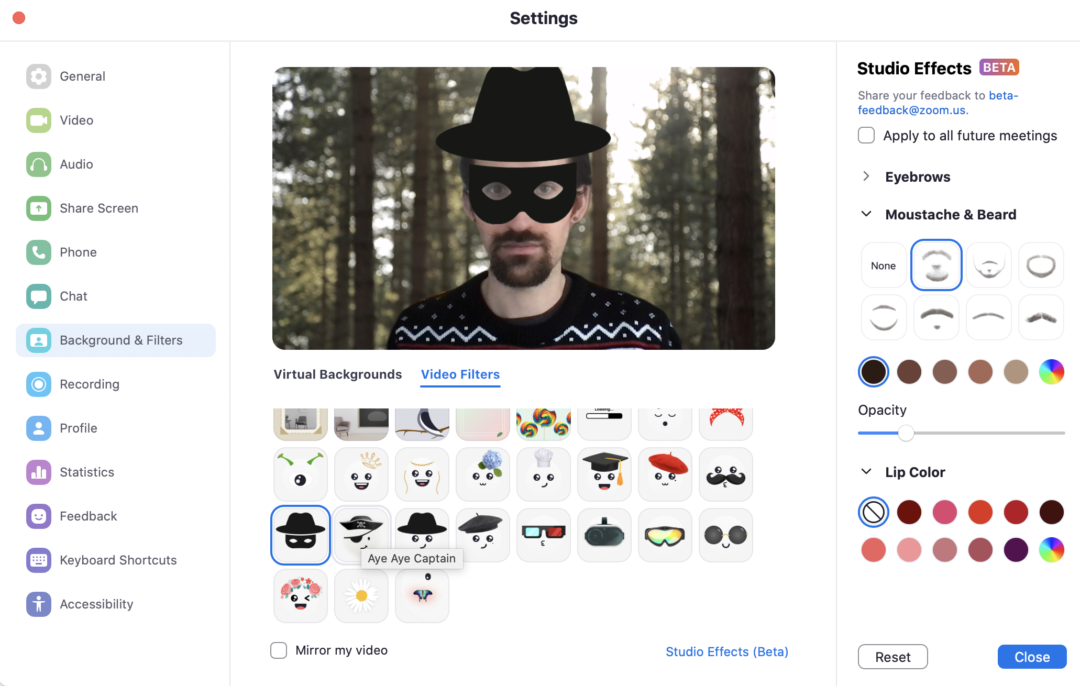Viewport: 1080px width, 686px height.
Task: Apply the daisy flower filter
Action: tap(361, 596)
